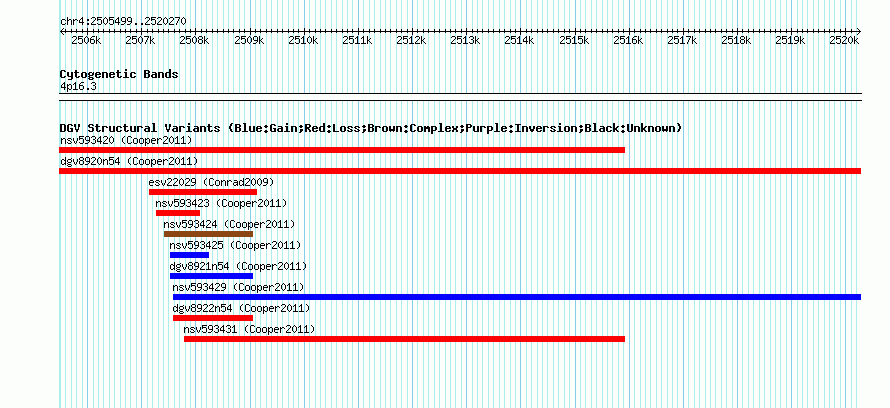The height and width of the screenshot is (408, 890).
Task: Click the 2514k ruler position
Action: pyautogui.click(x=520, y=40)
